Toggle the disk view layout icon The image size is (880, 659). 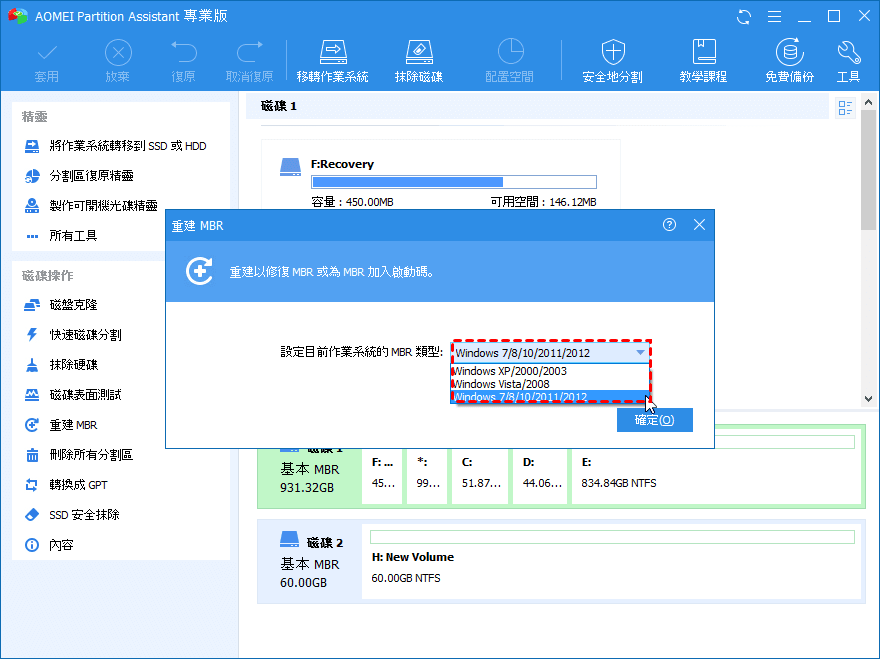click(x=845, y=108)
